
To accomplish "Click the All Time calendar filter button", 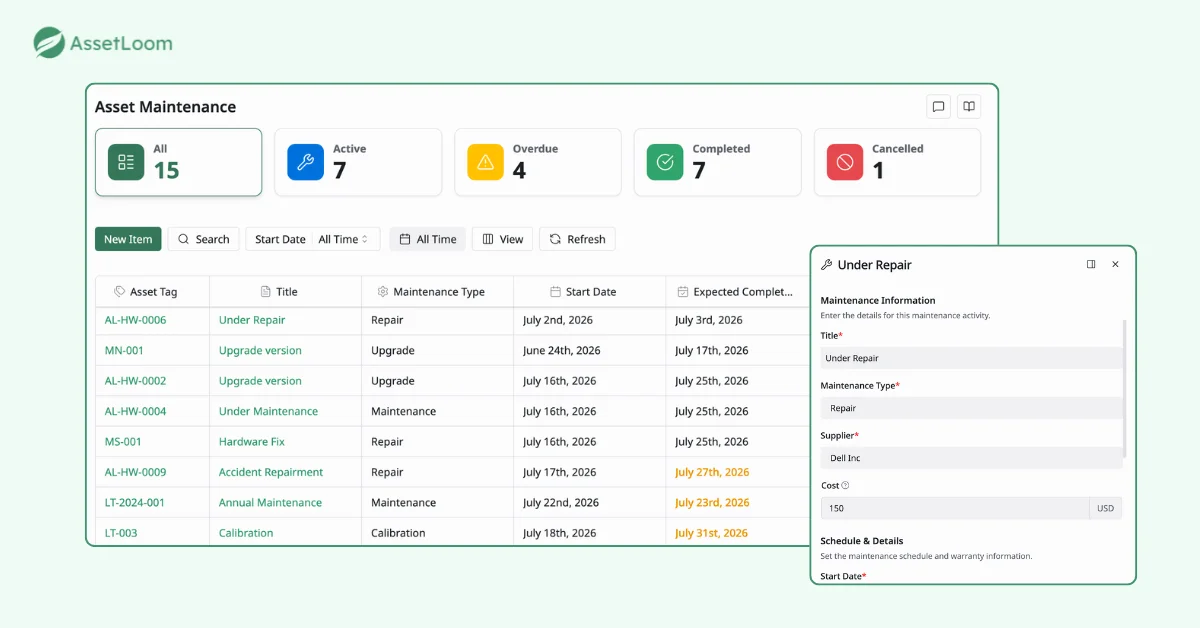I will point(428,239).
